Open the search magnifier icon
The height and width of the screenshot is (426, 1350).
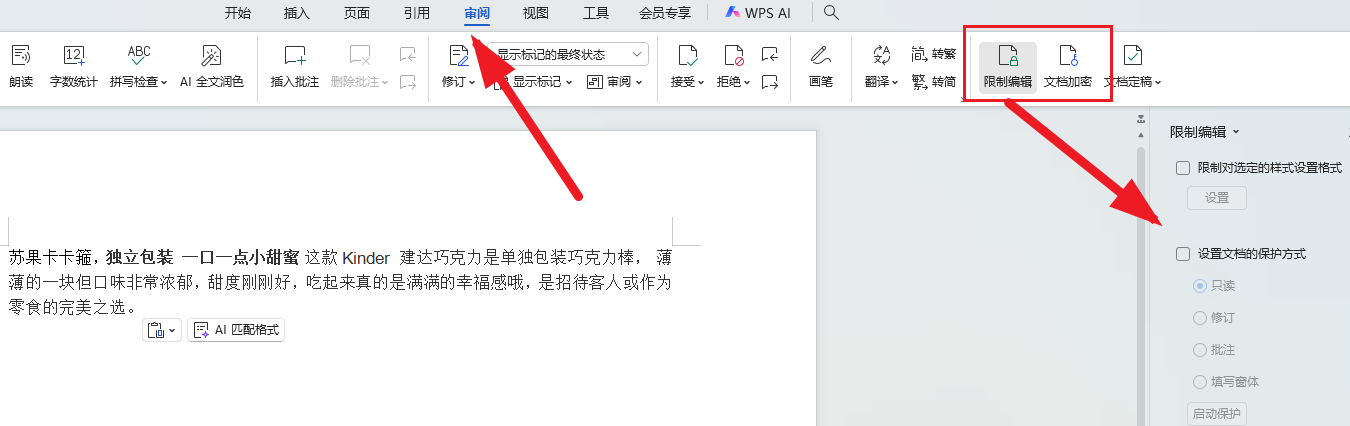click(831, 13)
